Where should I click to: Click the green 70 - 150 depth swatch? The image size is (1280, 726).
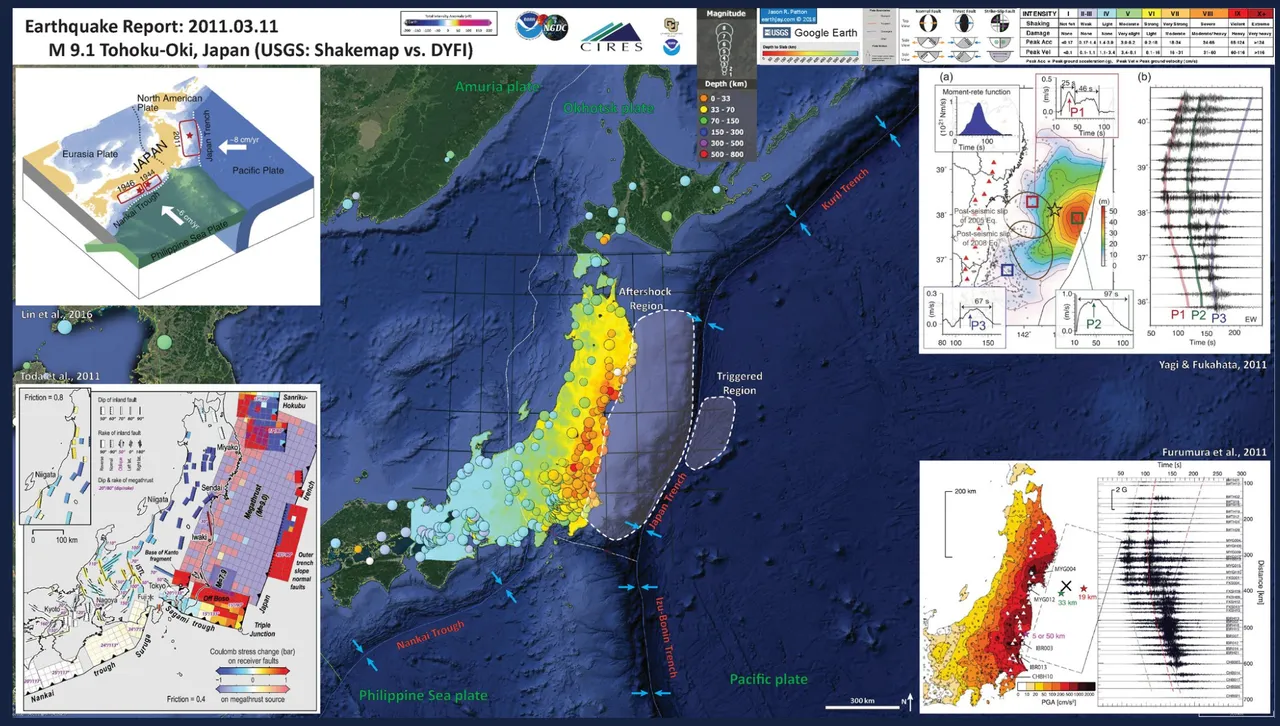[703, 121]
